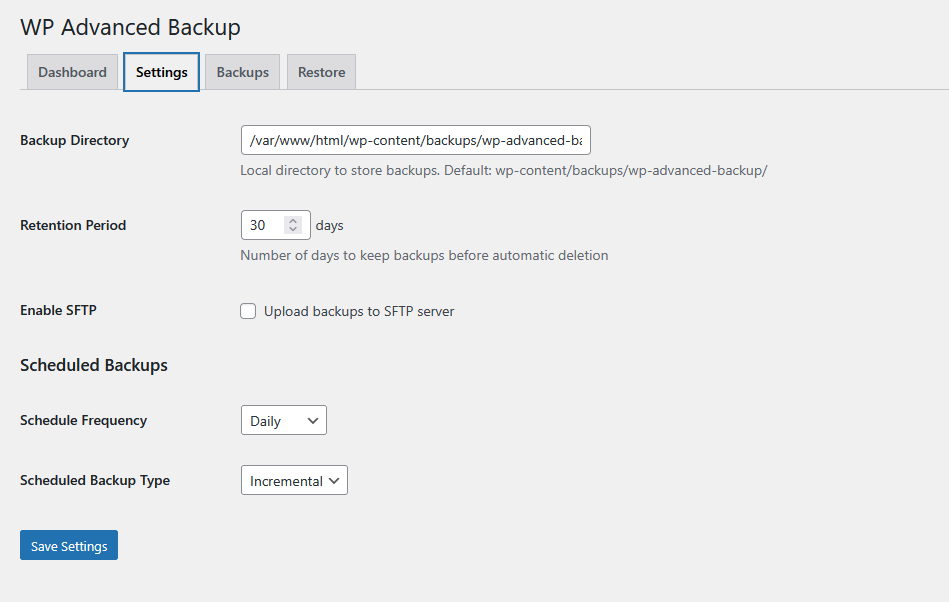949x602 pixels.
Task: Click the Backup Directory label
Action: click(74, 140)
